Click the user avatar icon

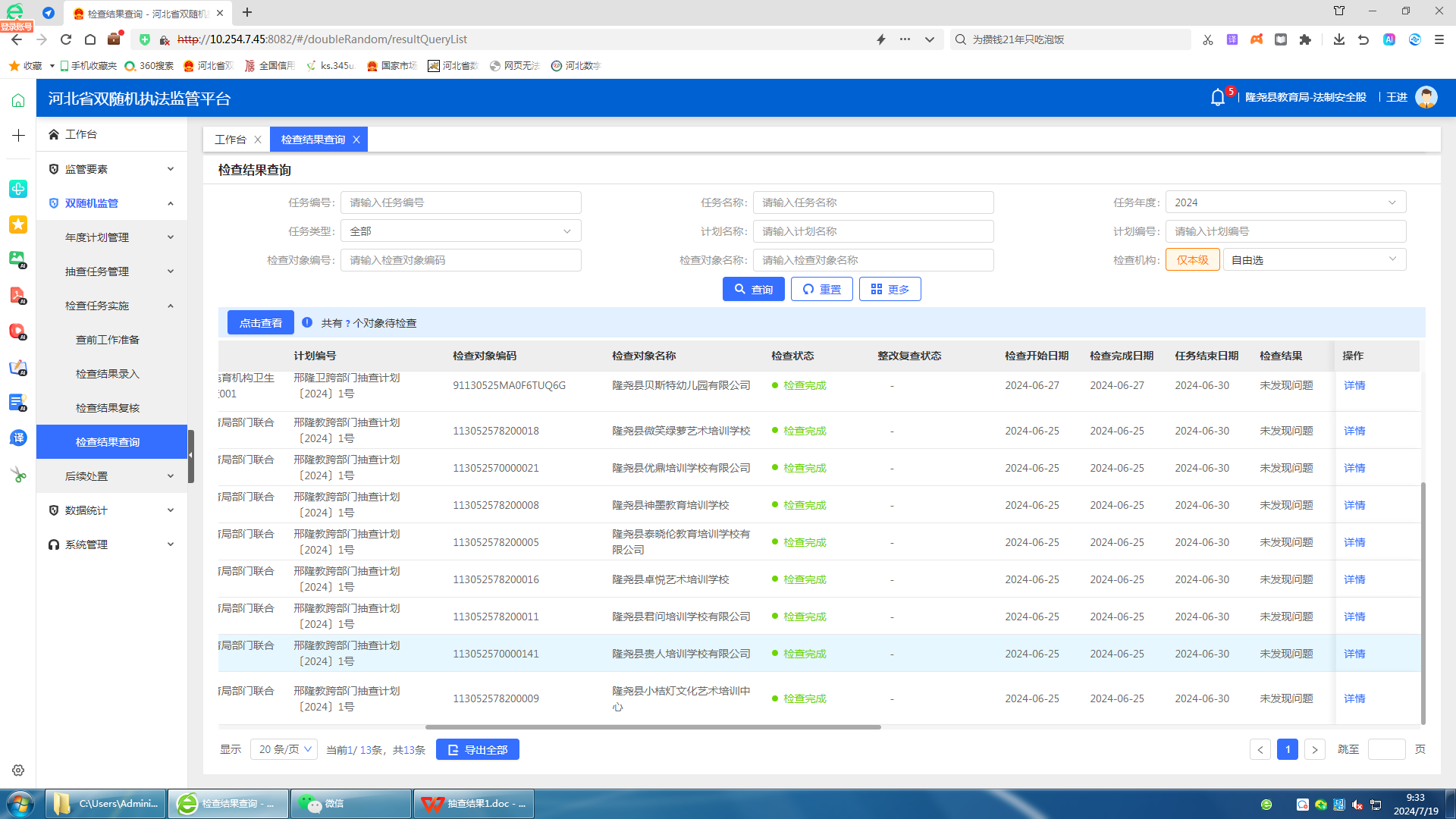1426,98
